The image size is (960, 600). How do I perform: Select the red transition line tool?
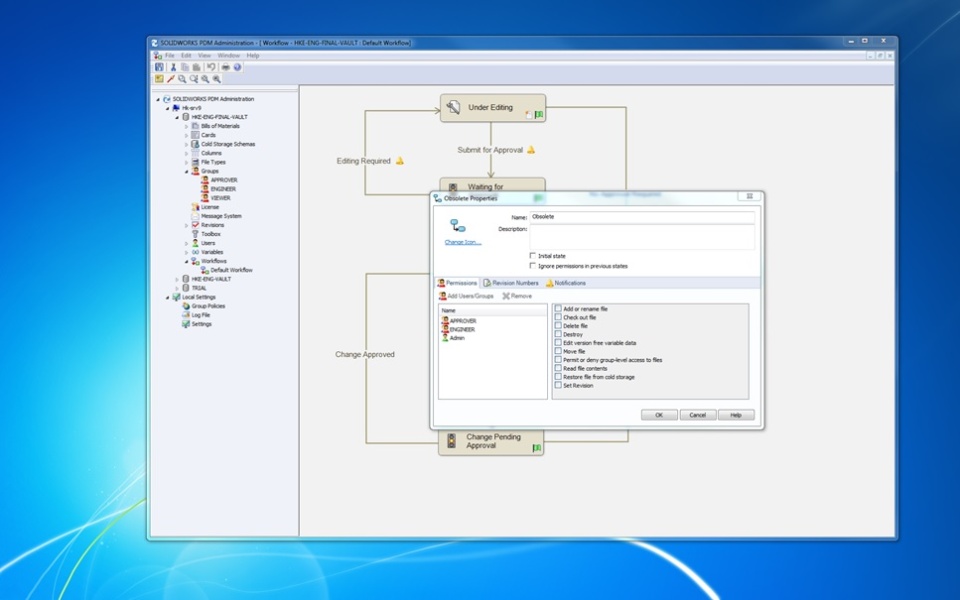(x=171, y=79)
